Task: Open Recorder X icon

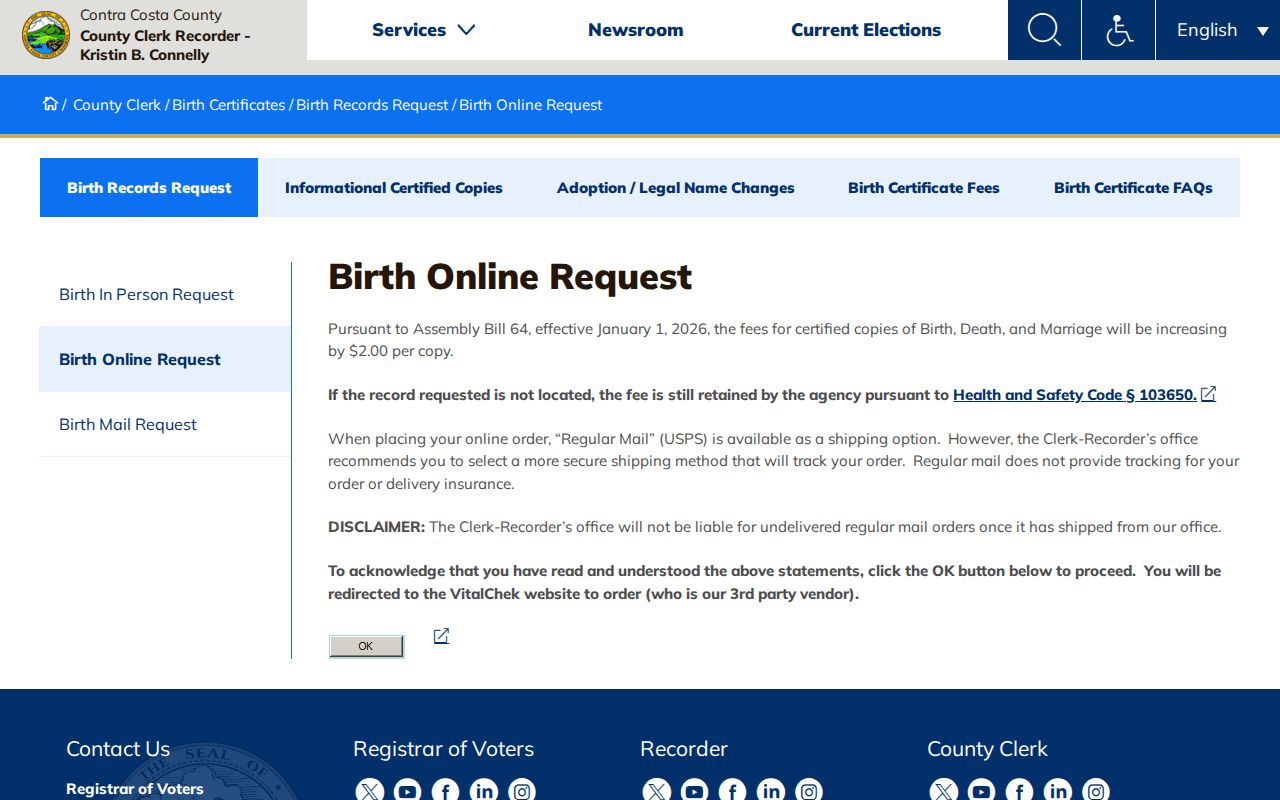Action: [x=656, y=791]
